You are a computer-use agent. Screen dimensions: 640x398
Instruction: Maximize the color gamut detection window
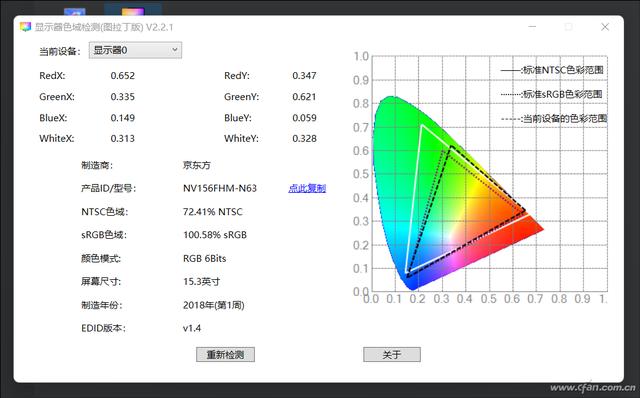click(x=569, y=27)
